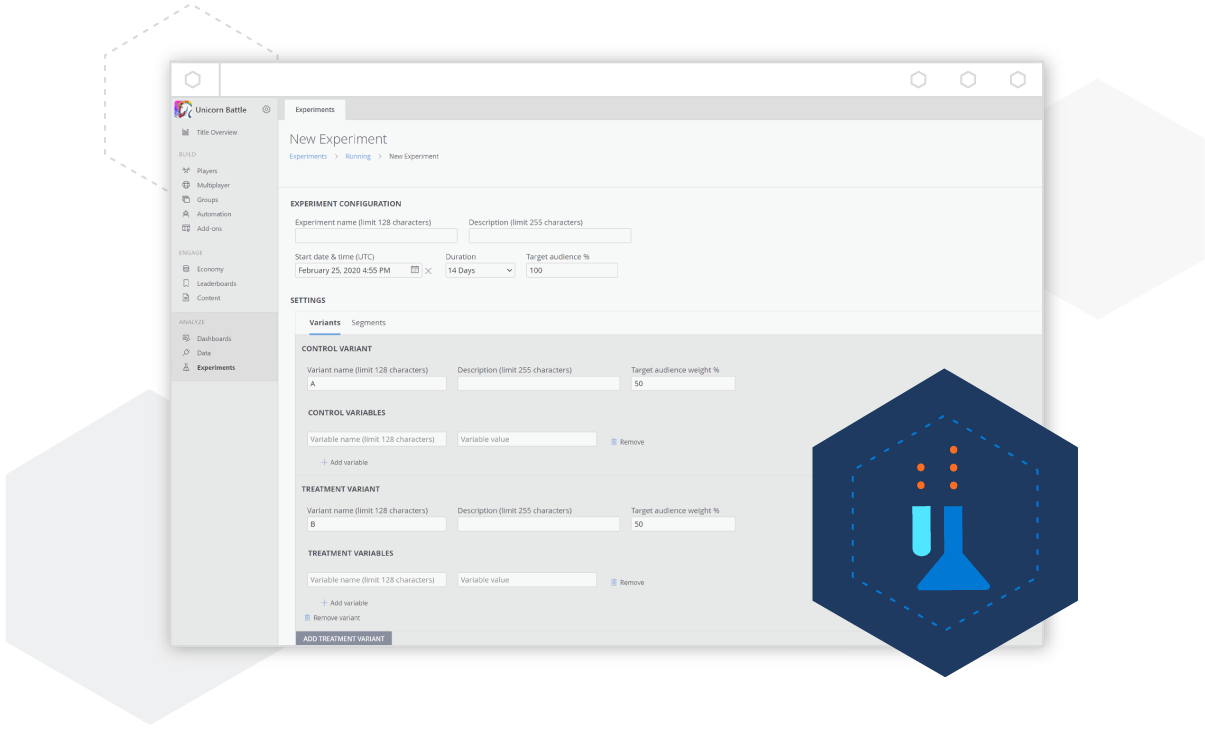Select the Variants tab
This screenshot has height=729, width=1205.
point(325,323)
